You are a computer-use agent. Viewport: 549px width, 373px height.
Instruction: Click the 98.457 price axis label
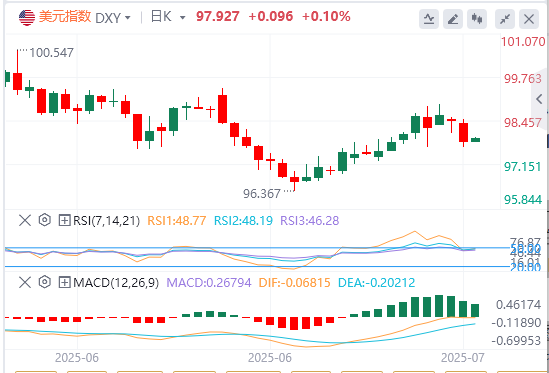tap(522, 123)
